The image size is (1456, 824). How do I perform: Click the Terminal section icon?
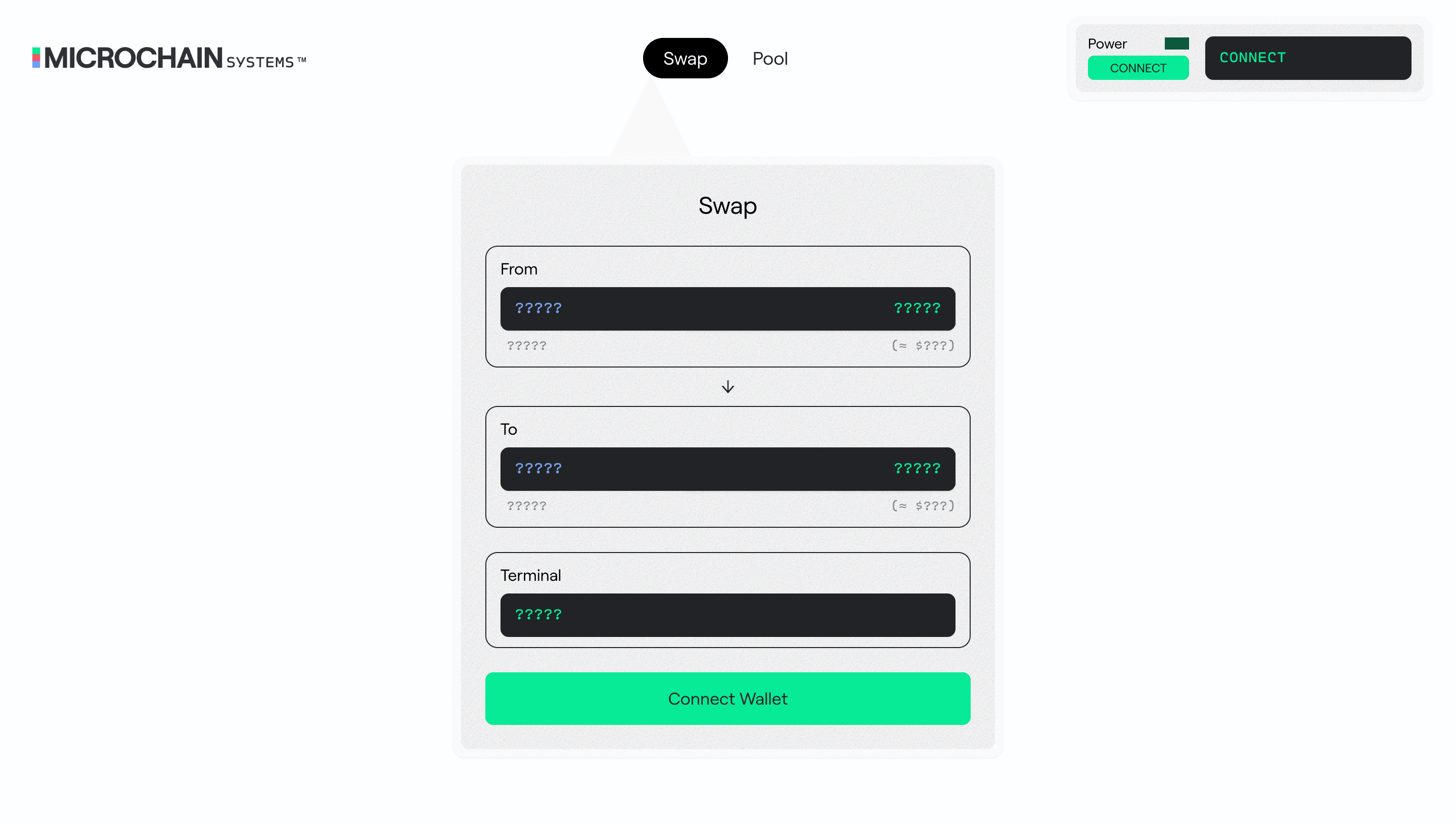(538, 614)
